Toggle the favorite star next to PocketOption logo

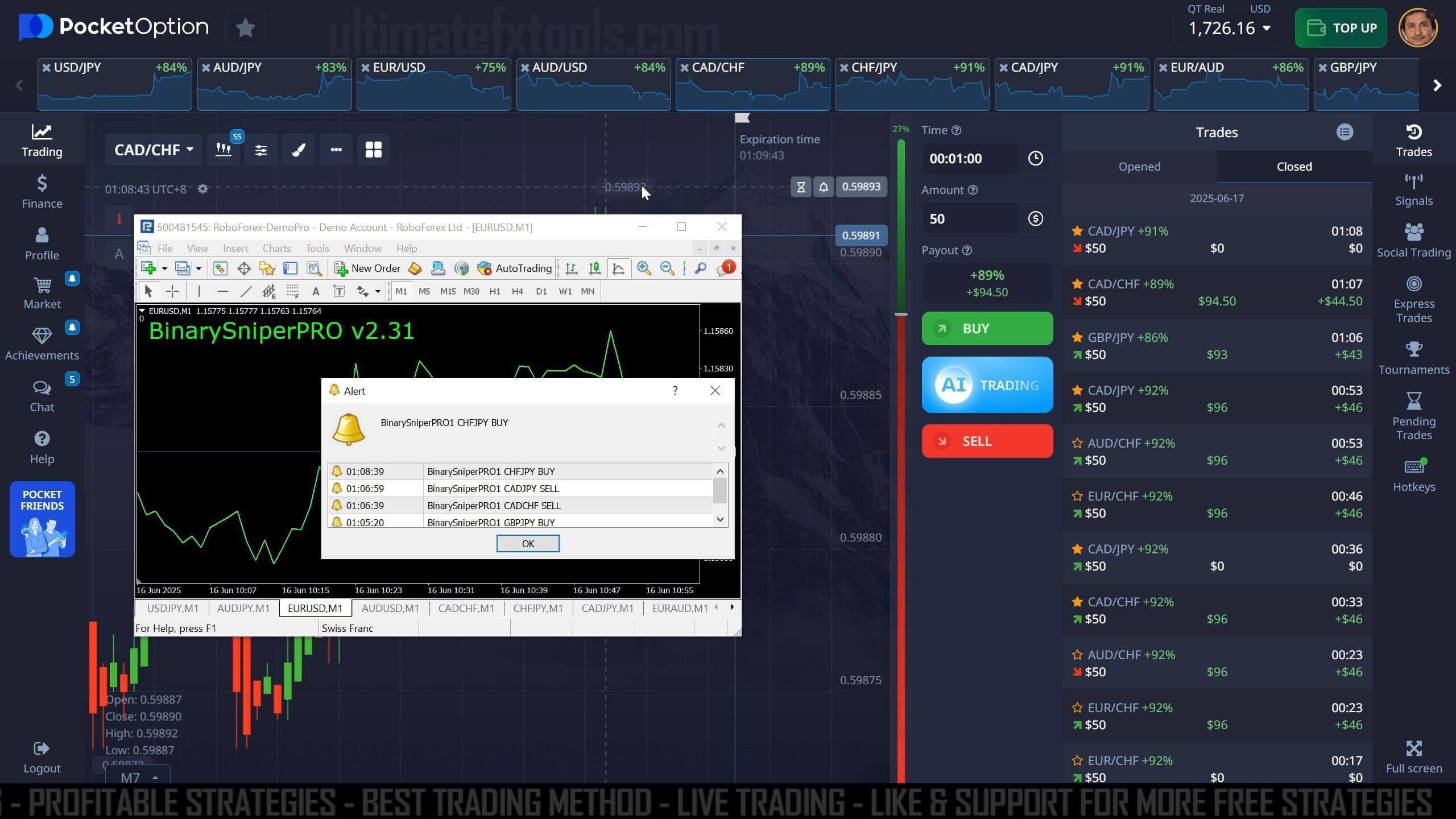pyautogui.click(x=245, y=27)
